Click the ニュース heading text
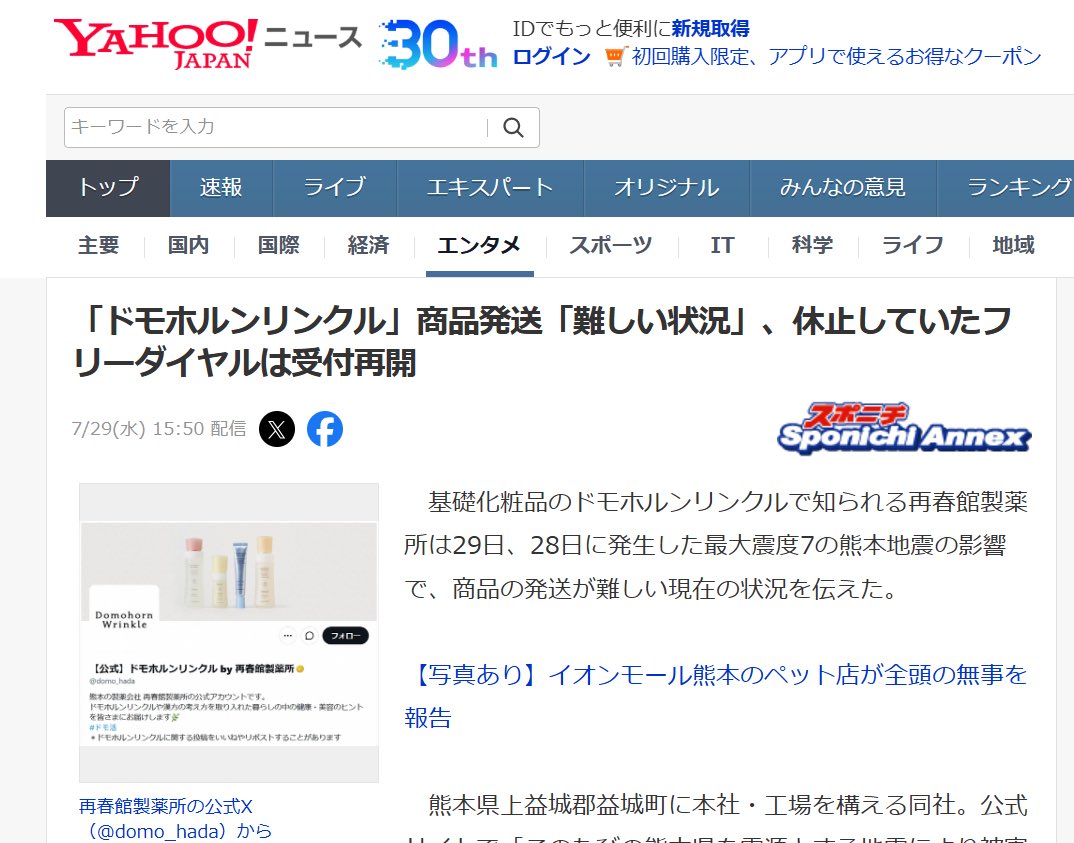Image resolution: width=1074 pixels, height=843 pixels. click(313, 37)
